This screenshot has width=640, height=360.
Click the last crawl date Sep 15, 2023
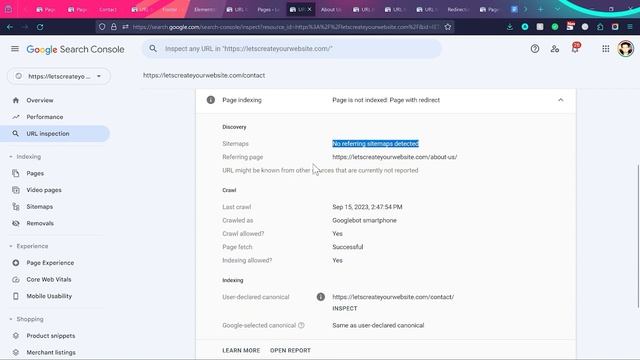coord(367,207)
